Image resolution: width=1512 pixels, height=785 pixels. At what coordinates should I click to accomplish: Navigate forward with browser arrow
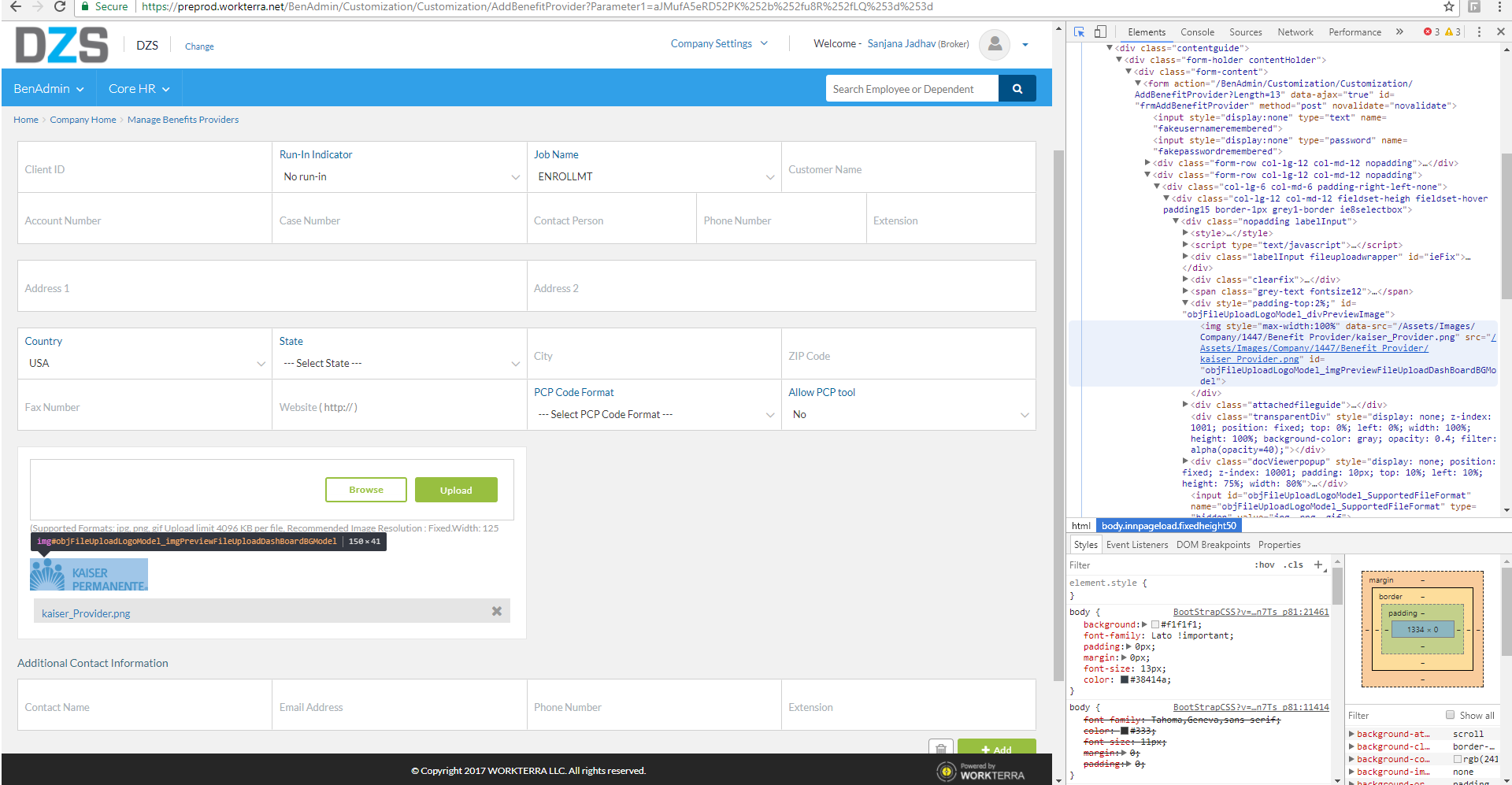[37, 6]
